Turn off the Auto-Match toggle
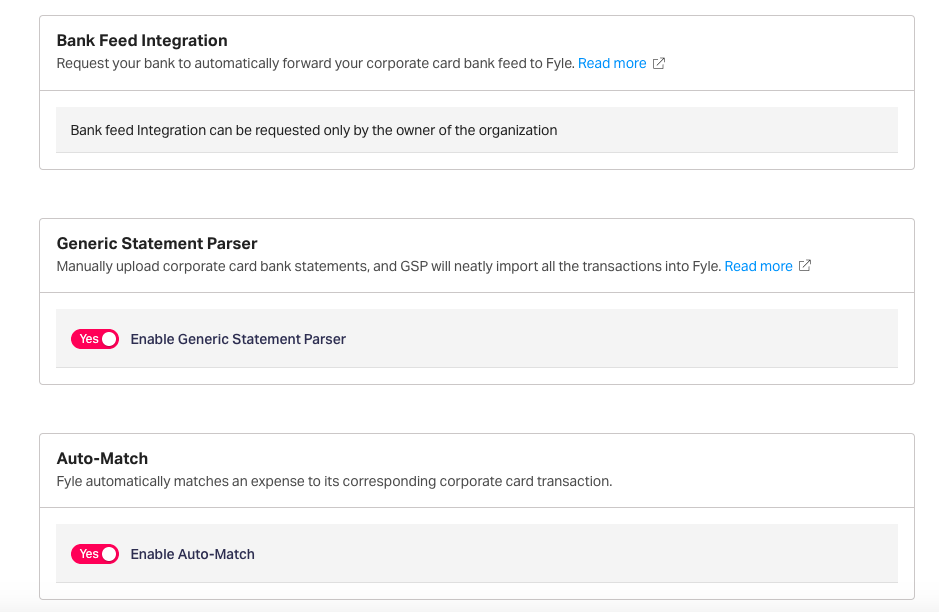This screenshot has height=612, width=939. coord(95,554)
